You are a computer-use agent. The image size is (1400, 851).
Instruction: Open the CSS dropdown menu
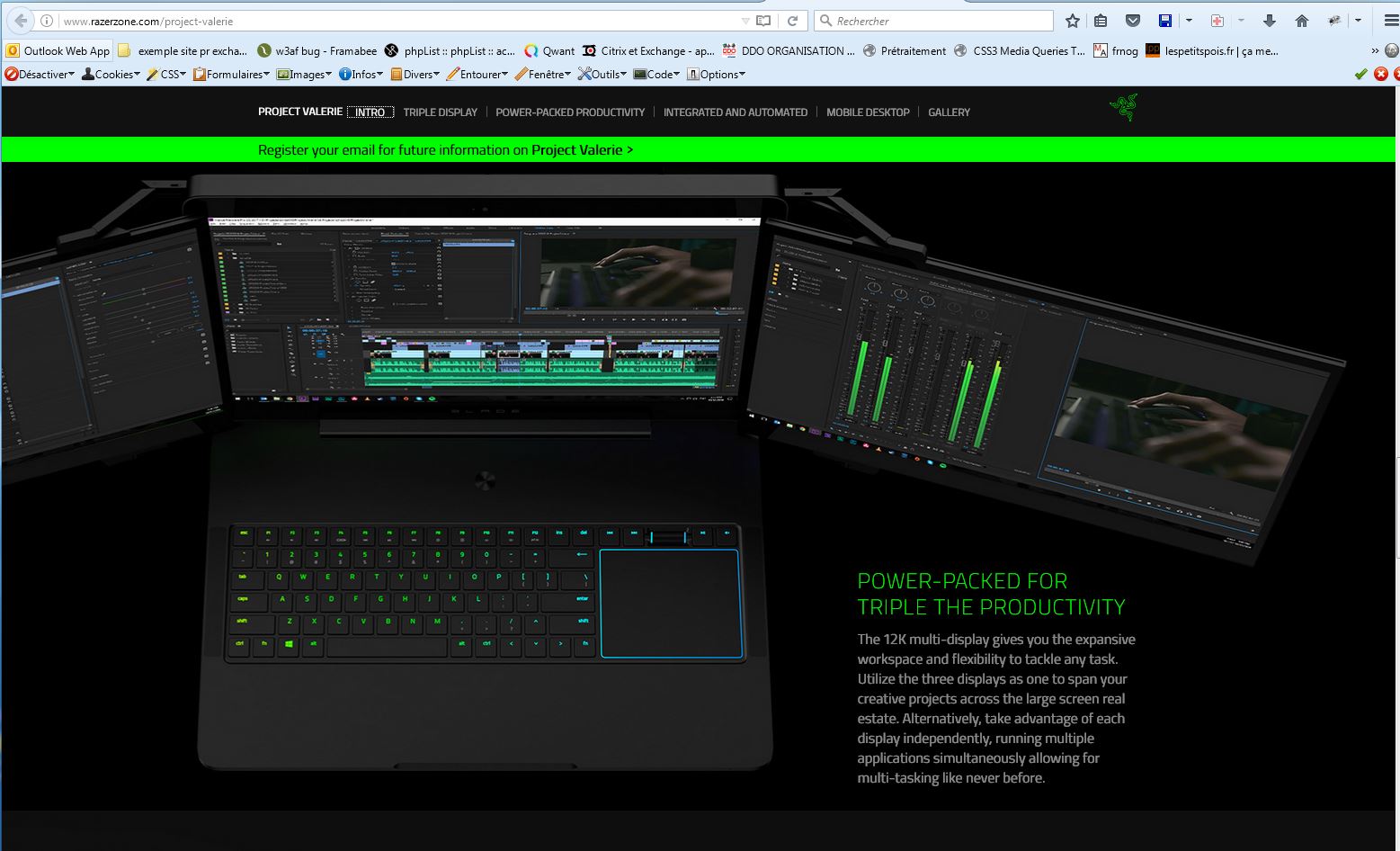point(166,75)
